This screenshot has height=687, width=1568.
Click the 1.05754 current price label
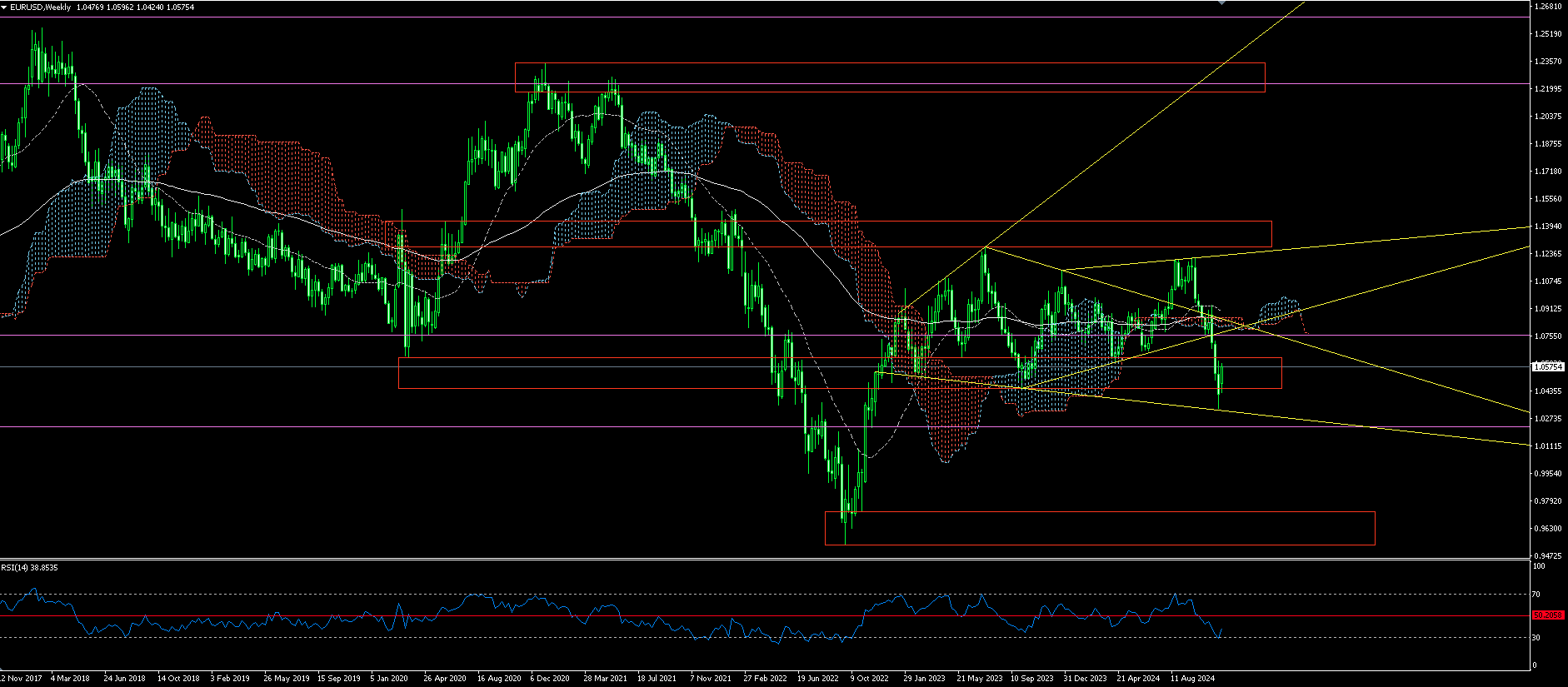tap(1549, 366)
